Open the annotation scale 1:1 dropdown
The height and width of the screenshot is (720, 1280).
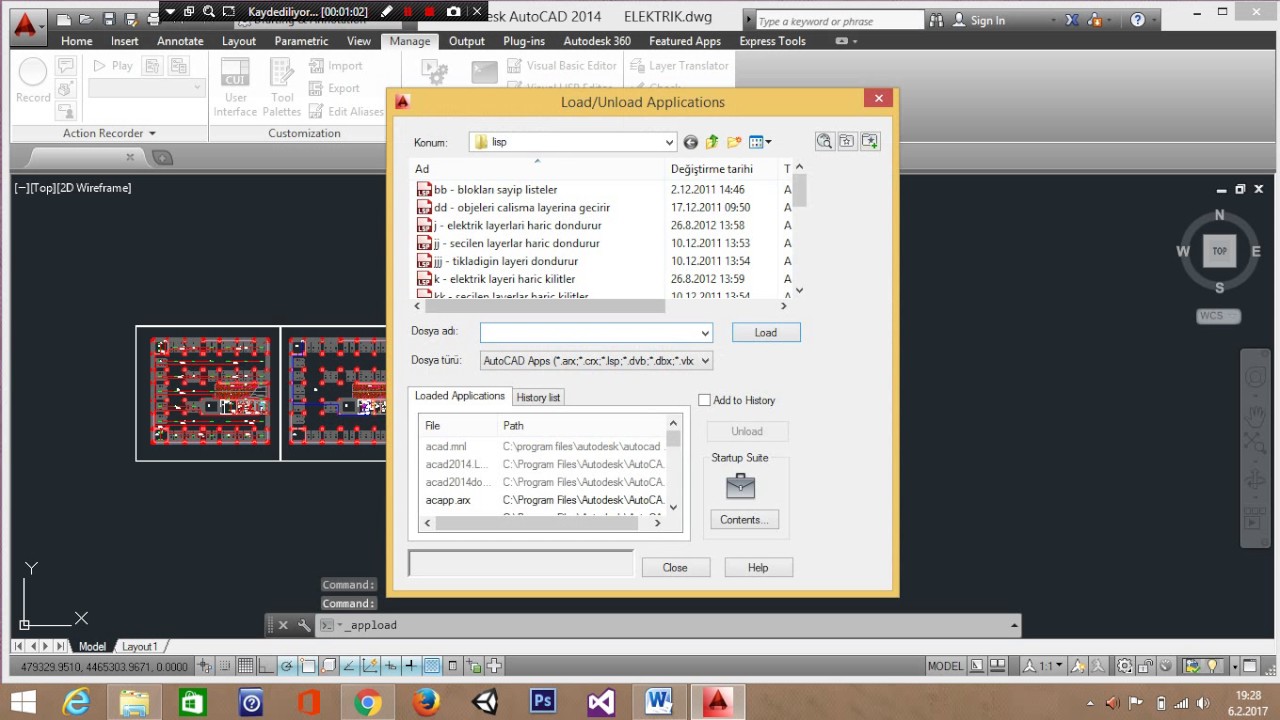click(1044, 666)
